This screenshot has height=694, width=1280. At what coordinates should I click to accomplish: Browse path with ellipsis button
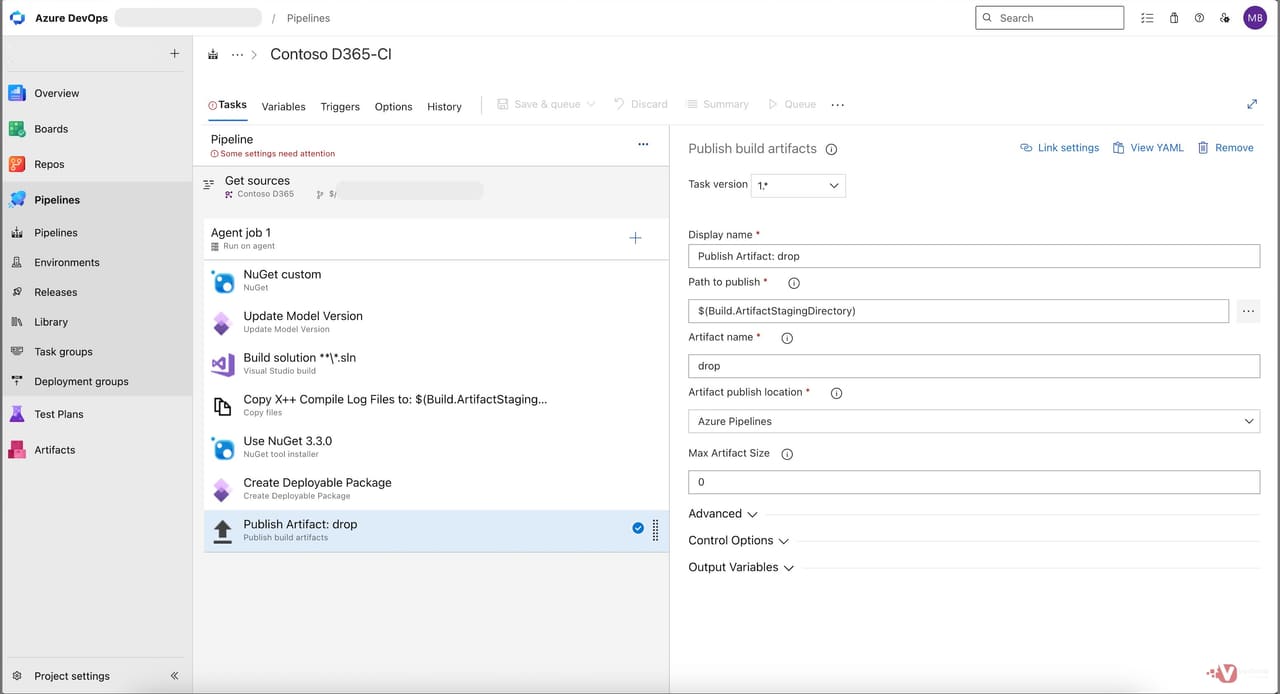[x=1248, y=311]
